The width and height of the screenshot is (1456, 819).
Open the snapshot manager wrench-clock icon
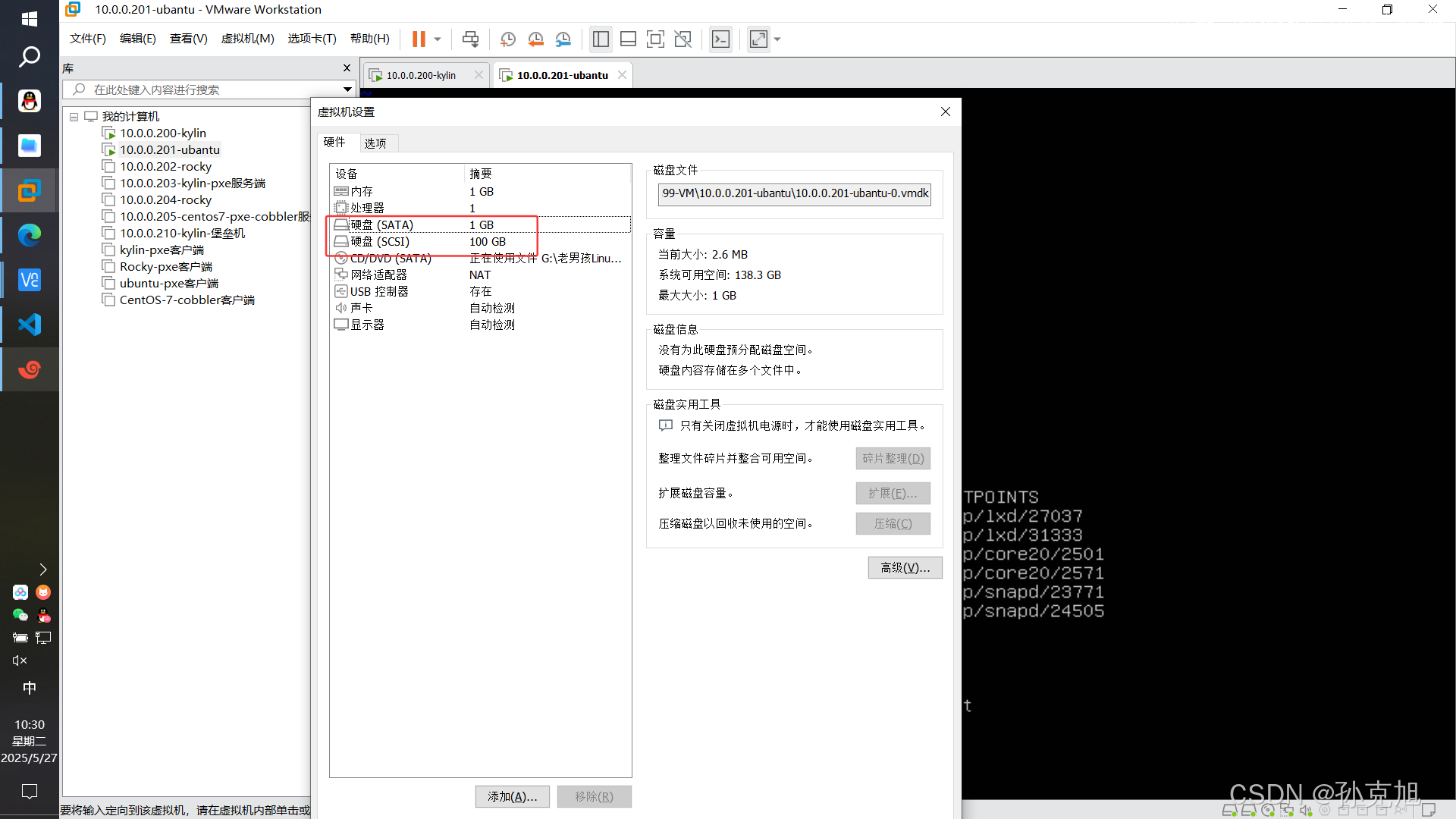[x=563, y=39]
